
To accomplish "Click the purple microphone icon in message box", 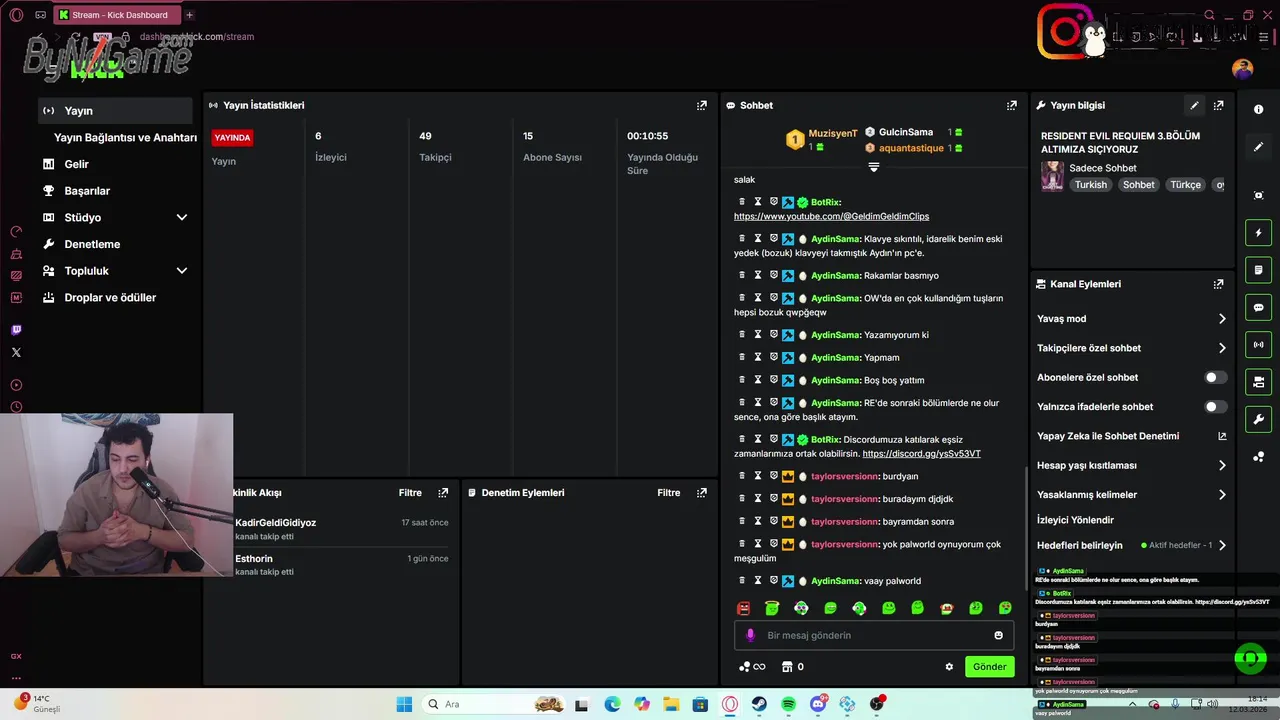I will pyautogui.click(x=750, y=635).
